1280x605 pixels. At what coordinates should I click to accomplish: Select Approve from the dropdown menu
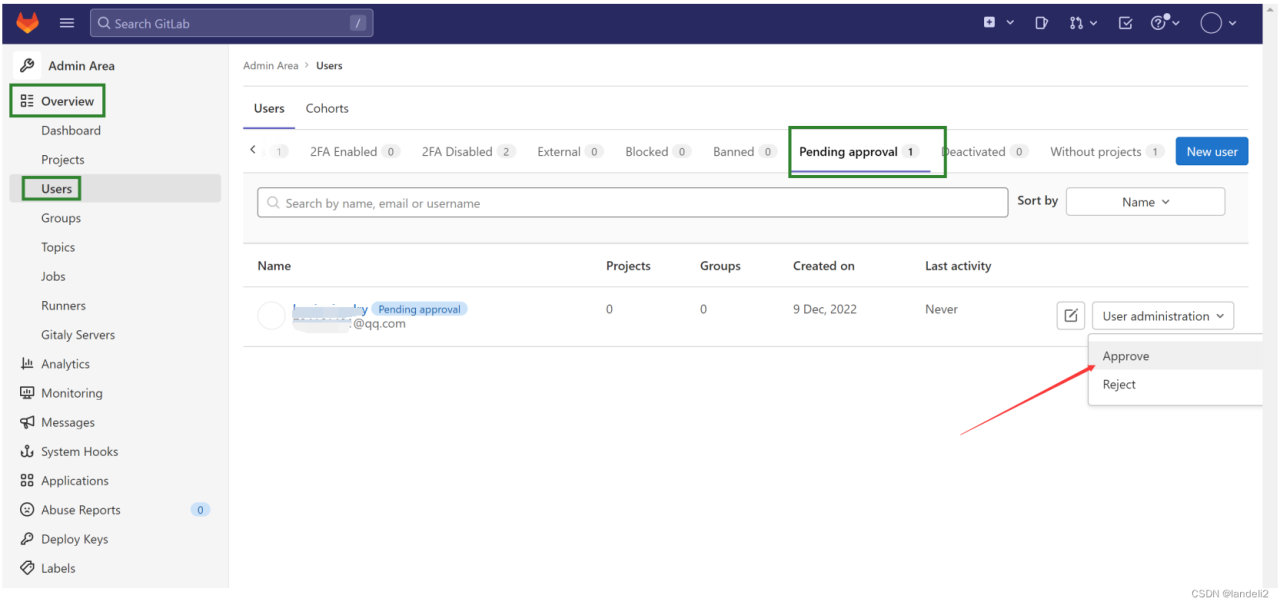(x=1126, y=356)
